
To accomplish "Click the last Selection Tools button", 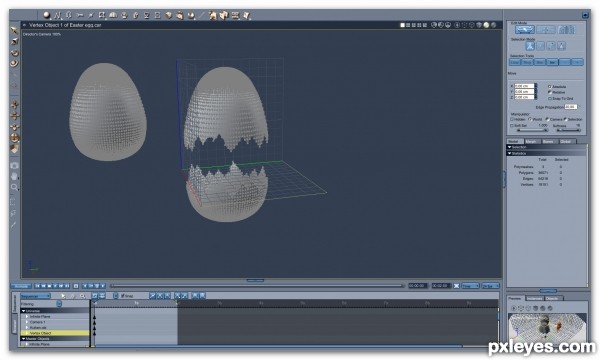I will (x=577, y=62).
